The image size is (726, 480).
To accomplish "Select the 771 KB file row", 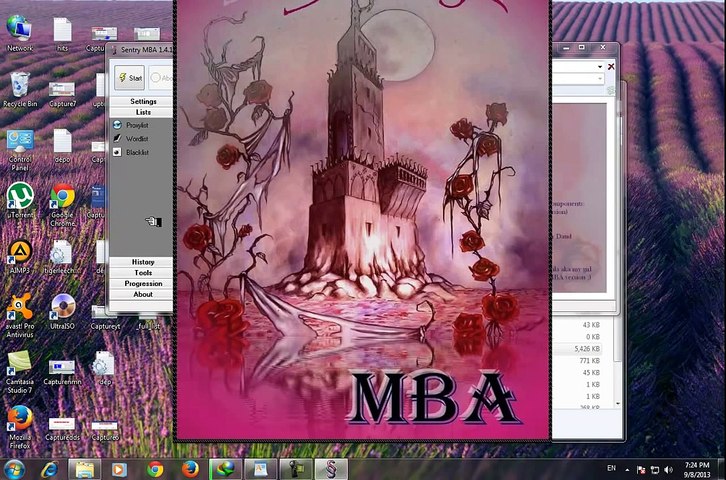I will coord(583,361).
